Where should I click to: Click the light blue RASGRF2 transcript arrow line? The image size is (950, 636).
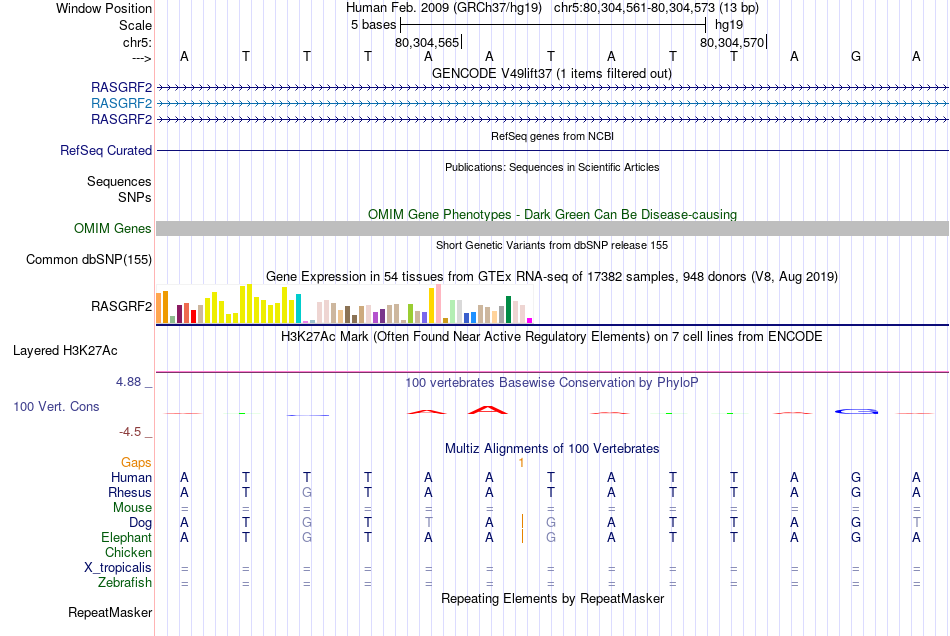click(553, 104)
